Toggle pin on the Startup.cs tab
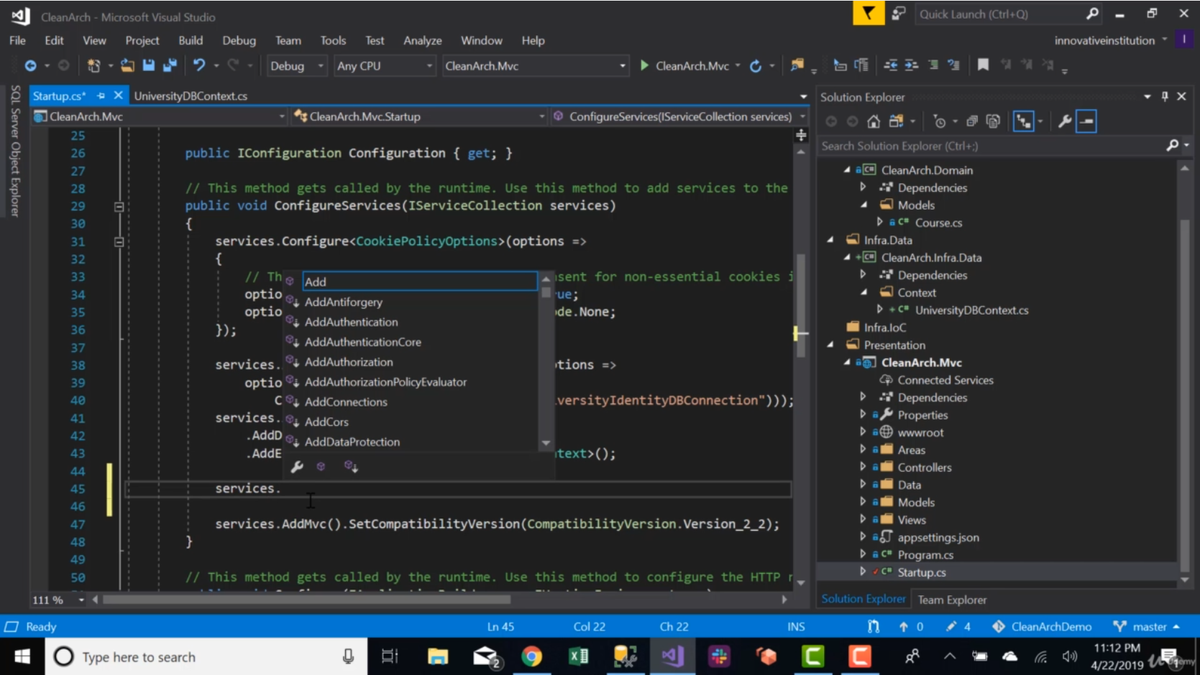1200x675 pixels. pos(101,96)
